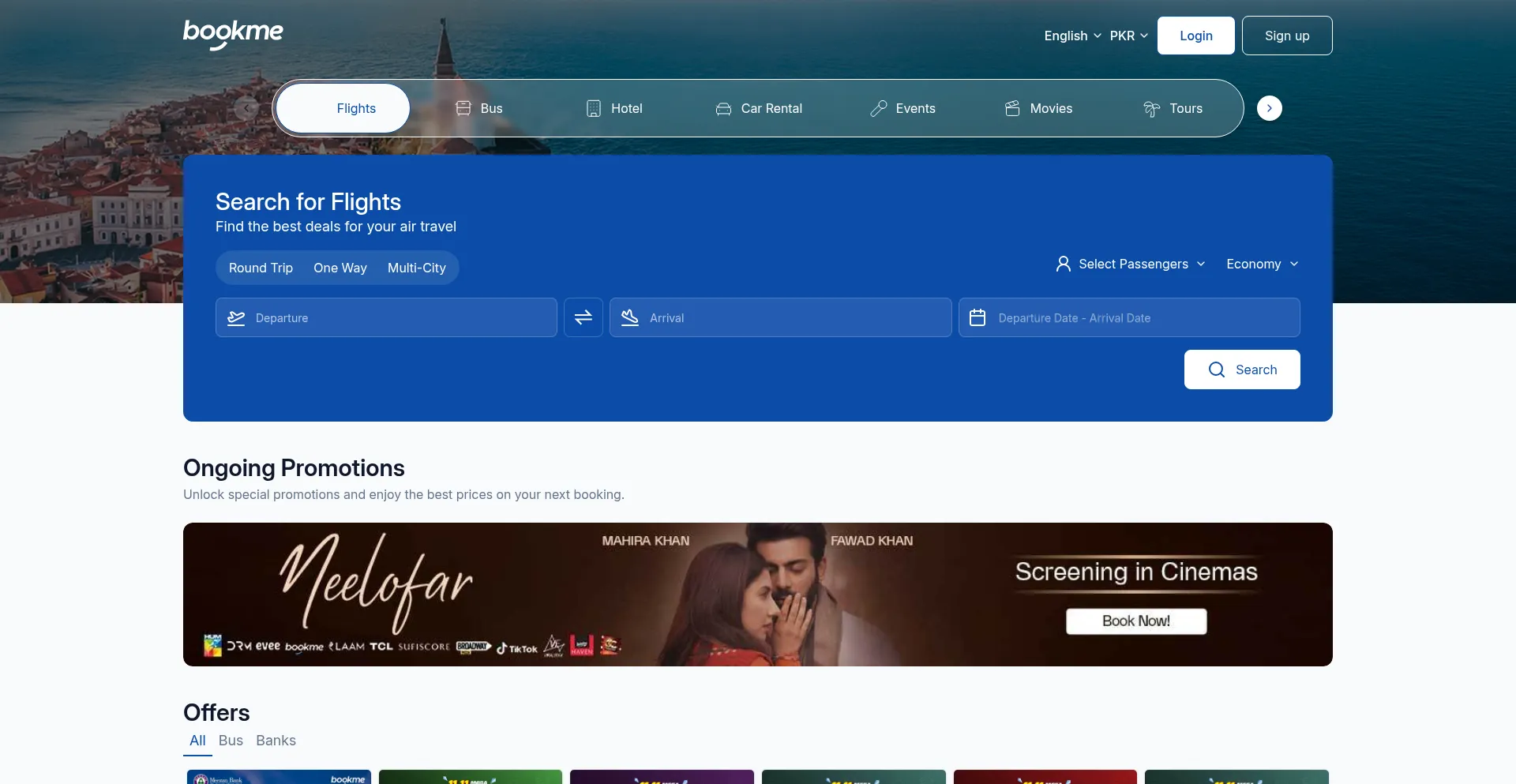Switch to the Banks offers tab
The height and width of the screenshot is (784, 1516).
pyautogui.click(x=276, y=741)
